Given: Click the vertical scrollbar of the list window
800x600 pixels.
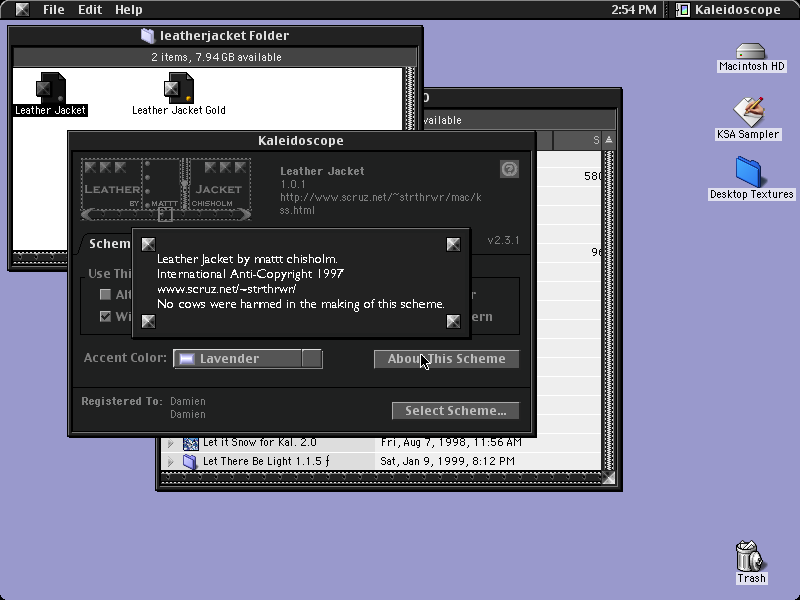Looking at the screenshot, I should [x=608, y=310].
